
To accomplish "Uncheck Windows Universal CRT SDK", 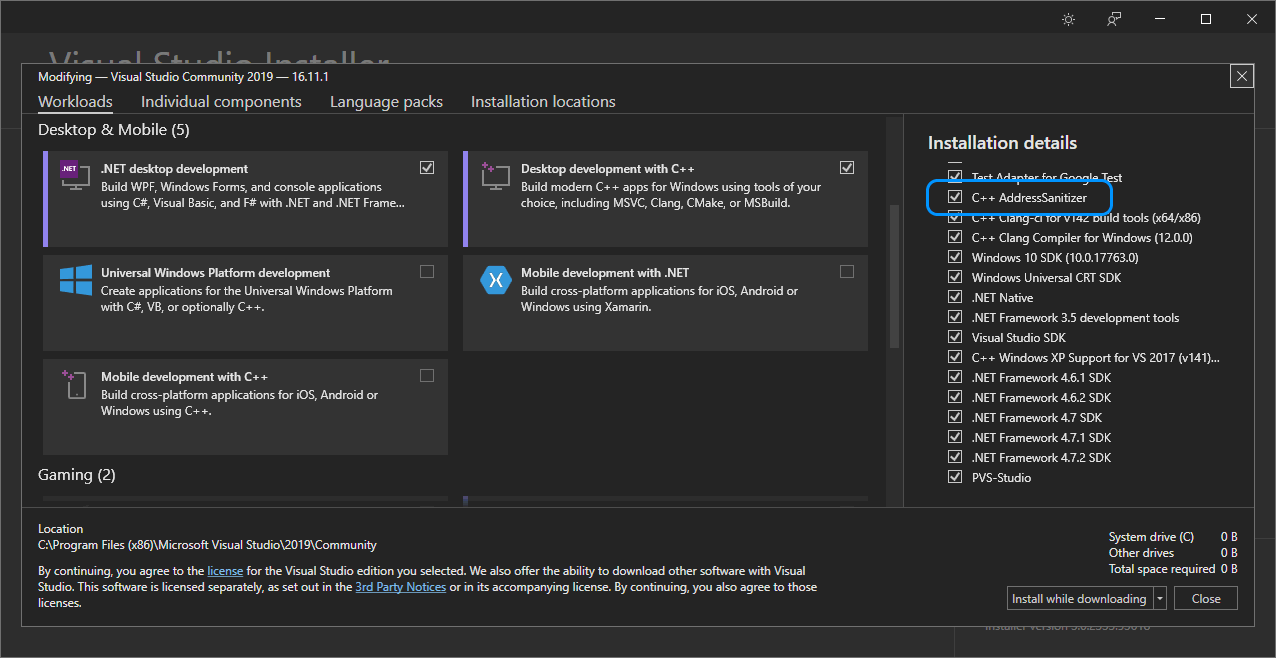I will (955, 278).
